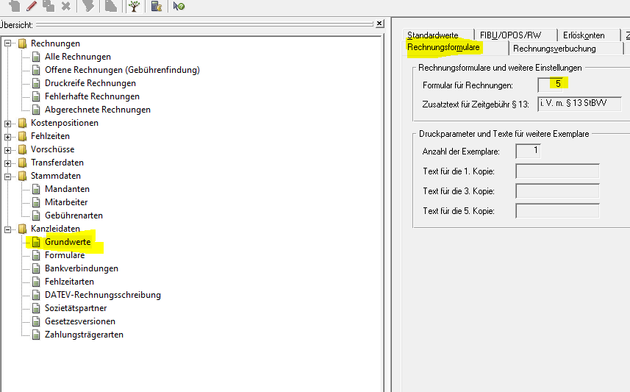Click the Text für die 5. Kopie field

coord(558,211)
